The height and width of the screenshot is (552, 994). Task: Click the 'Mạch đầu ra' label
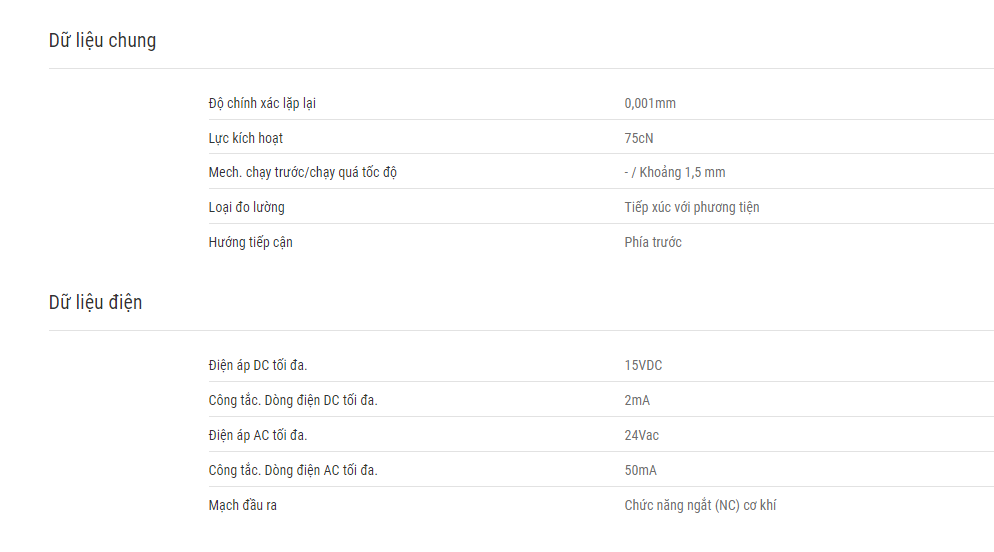click(x=243, y=505)
